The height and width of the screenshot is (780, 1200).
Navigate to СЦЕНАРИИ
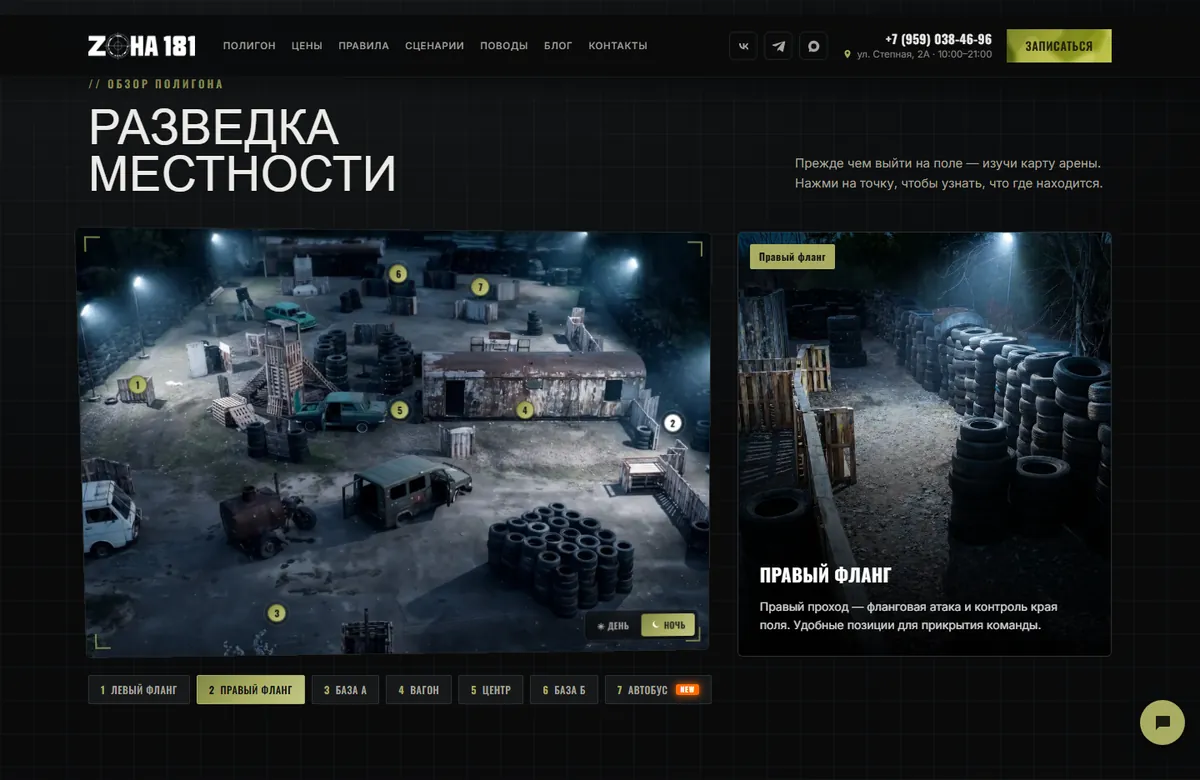tap(435, 46)
